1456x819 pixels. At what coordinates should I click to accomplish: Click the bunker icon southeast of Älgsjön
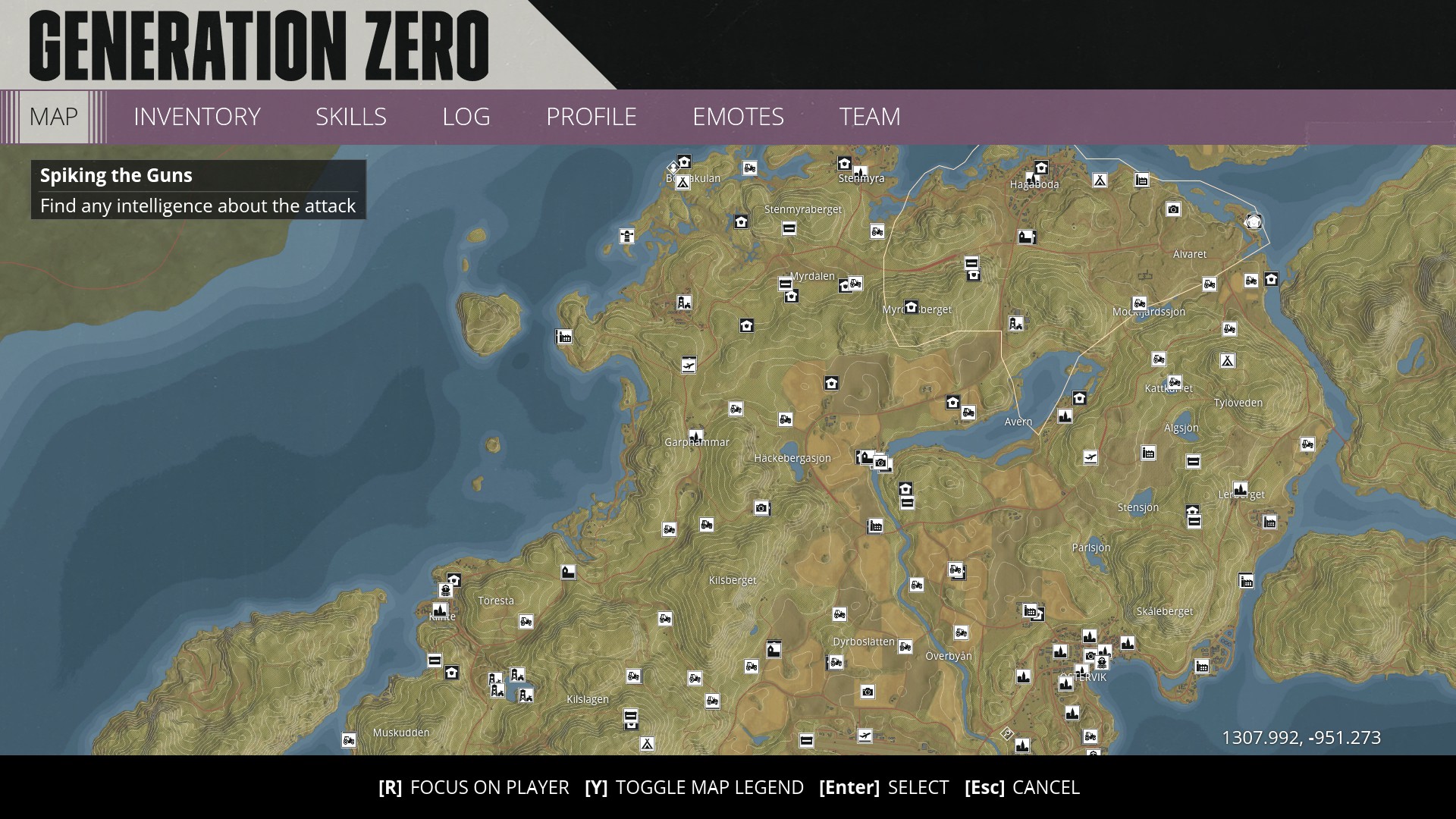coord(1193,461)
